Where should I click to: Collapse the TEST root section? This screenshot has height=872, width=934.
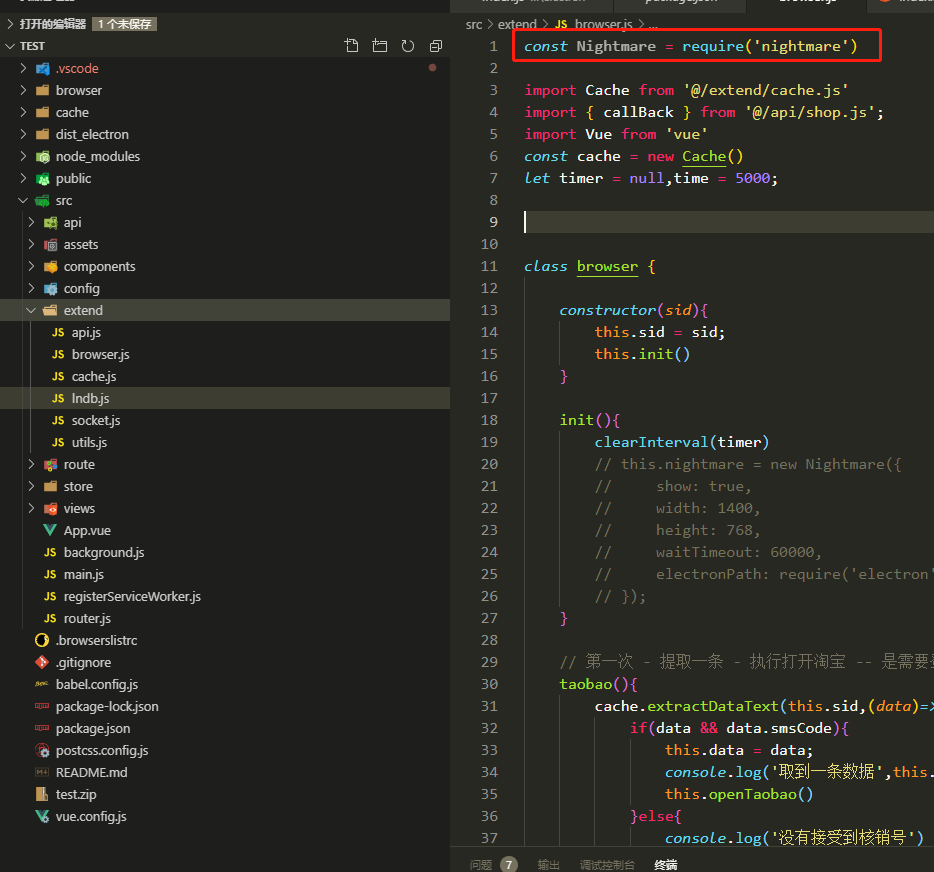pos(10,46)
